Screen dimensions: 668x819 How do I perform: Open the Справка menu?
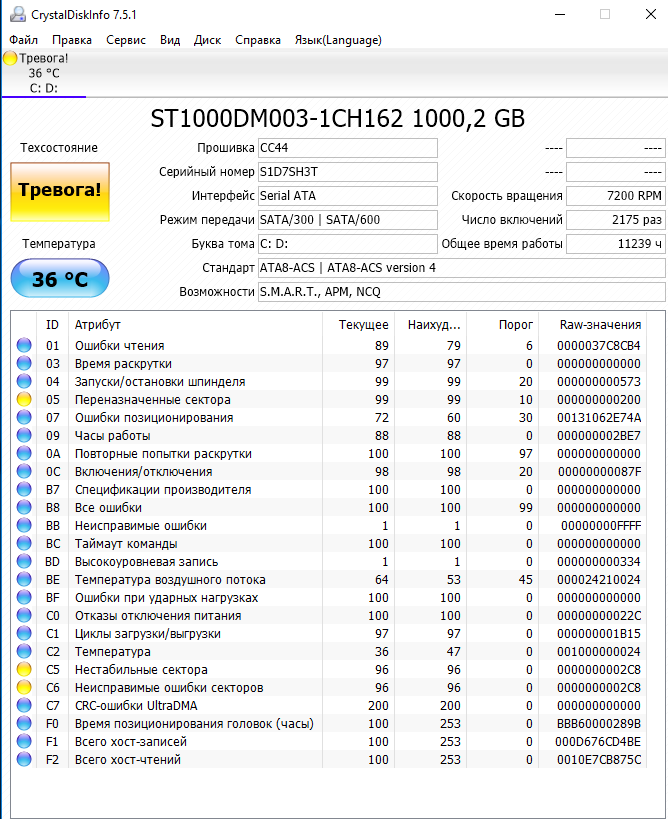click(x=258, y=40)
